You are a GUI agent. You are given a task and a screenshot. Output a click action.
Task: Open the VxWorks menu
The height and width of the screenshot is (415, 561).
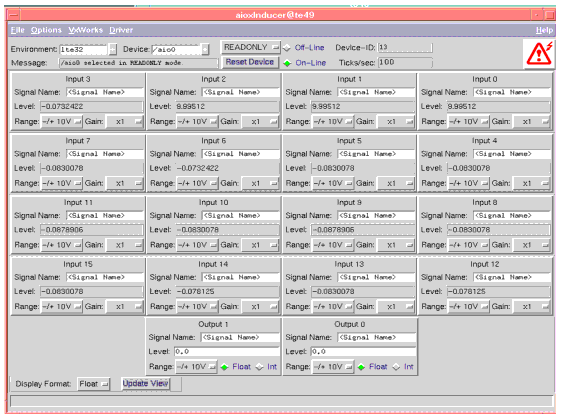[86, 30]
